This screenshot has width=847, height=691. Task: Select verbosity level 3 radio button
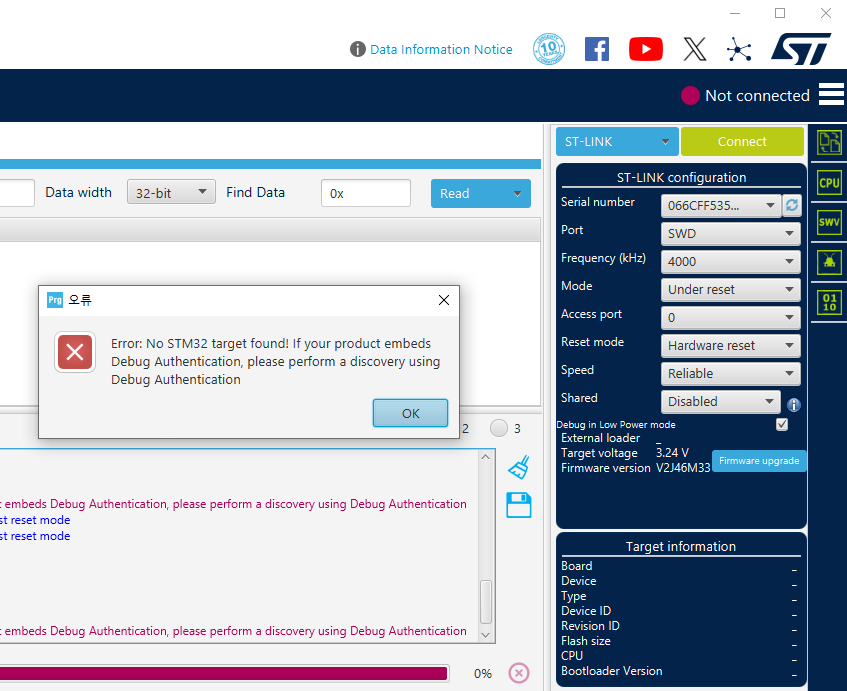[x=499, y=428]
